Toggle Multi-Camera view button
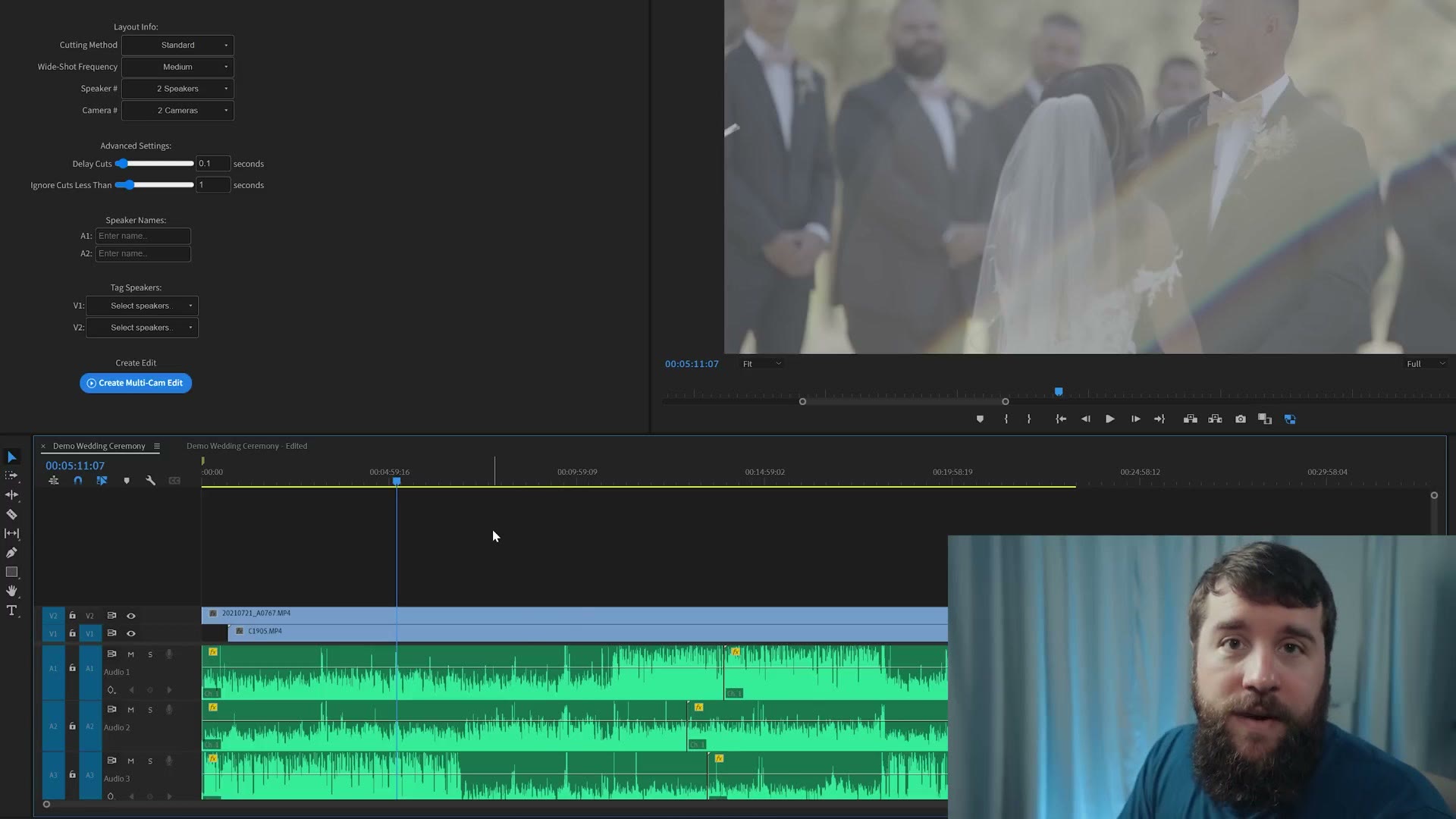This screenshot has width=1456, height=819. tap(1290, 419)
